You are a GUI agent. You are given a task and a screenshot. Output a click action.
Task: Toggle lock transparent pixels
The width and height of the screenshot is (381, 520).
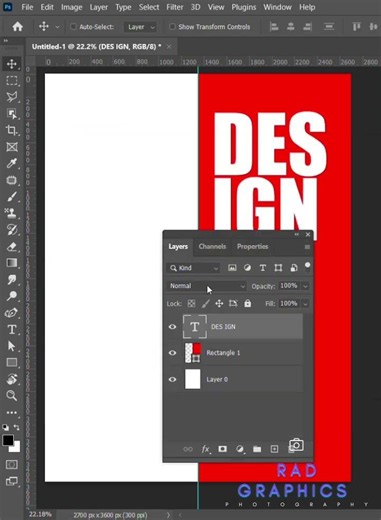[191, 303]
